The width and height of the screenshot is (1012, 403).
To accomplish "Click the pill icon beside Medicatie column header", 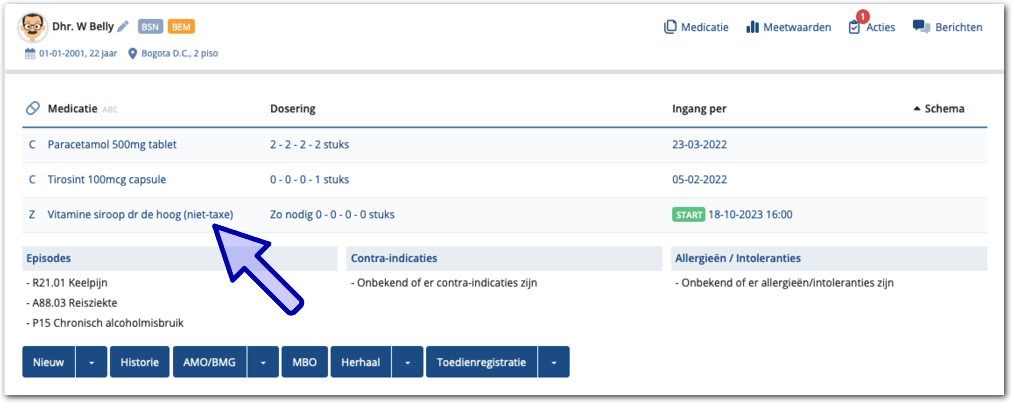I will (32, 108).
